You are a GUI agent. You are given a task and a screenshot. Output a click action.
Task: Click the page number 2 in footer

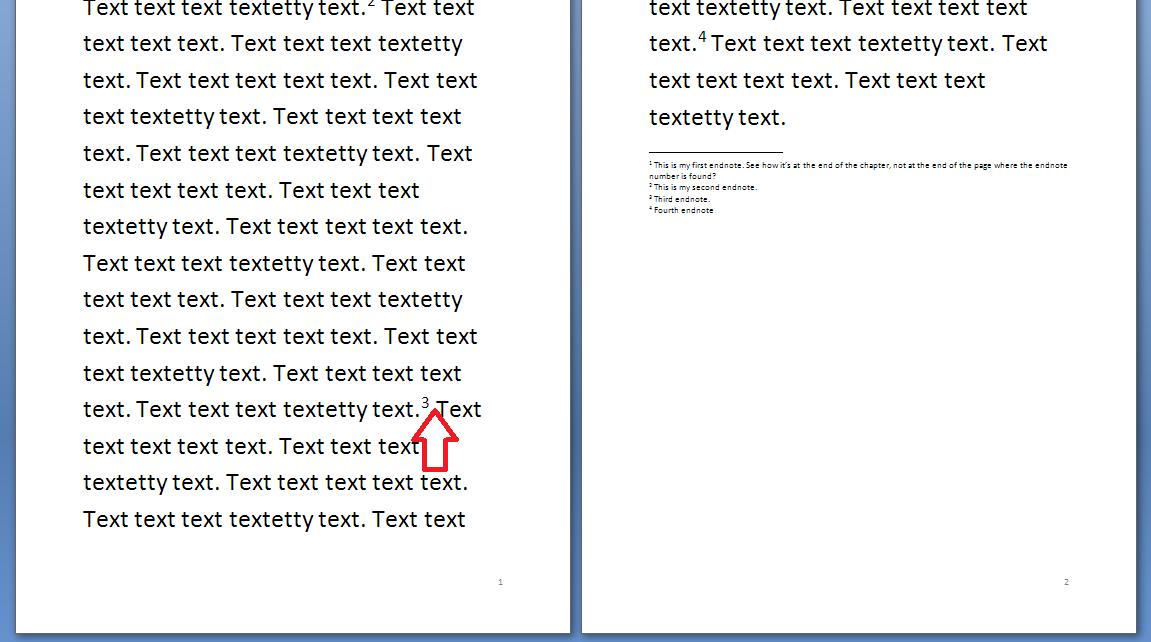[1066, 582]
